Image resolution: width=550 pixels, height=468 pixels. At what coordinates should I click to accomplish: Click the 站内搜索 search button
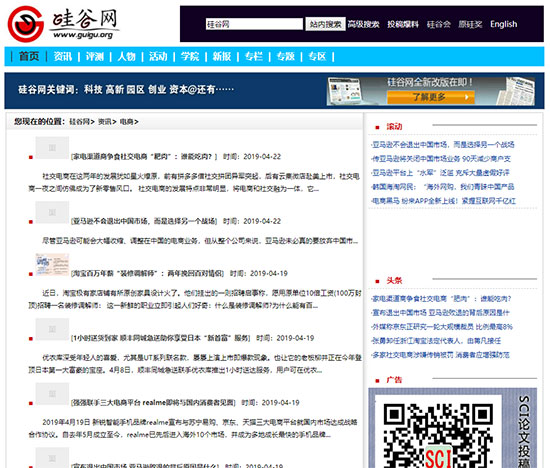(x=325, y=24)
